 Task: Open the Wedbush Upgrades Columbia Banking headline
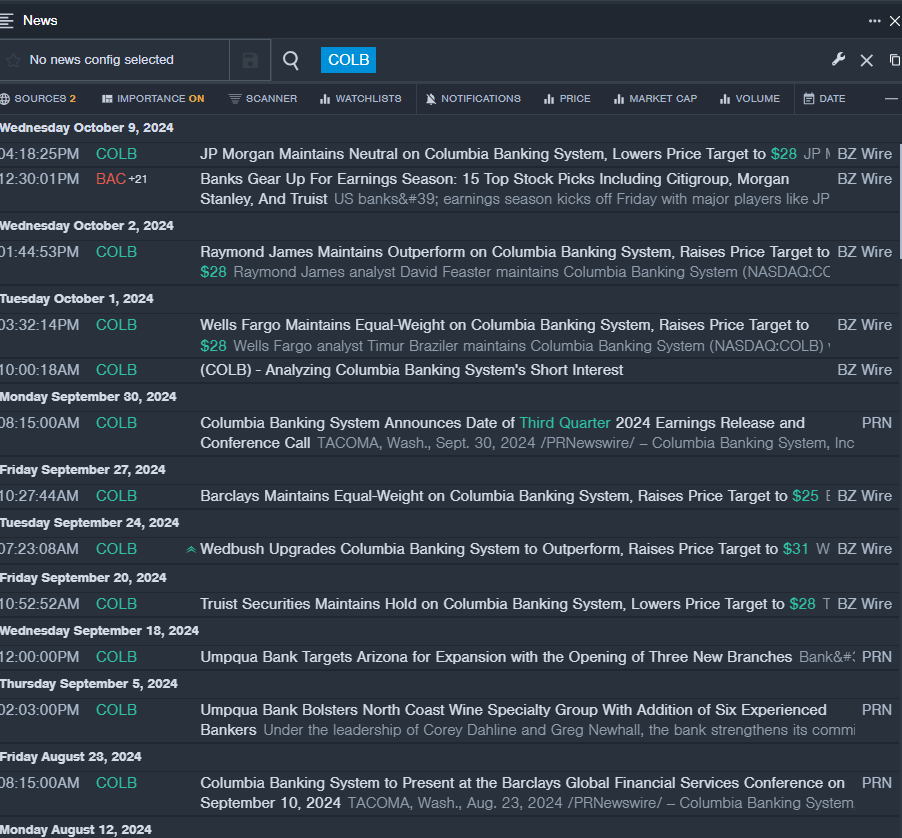[x=488, y=549]
